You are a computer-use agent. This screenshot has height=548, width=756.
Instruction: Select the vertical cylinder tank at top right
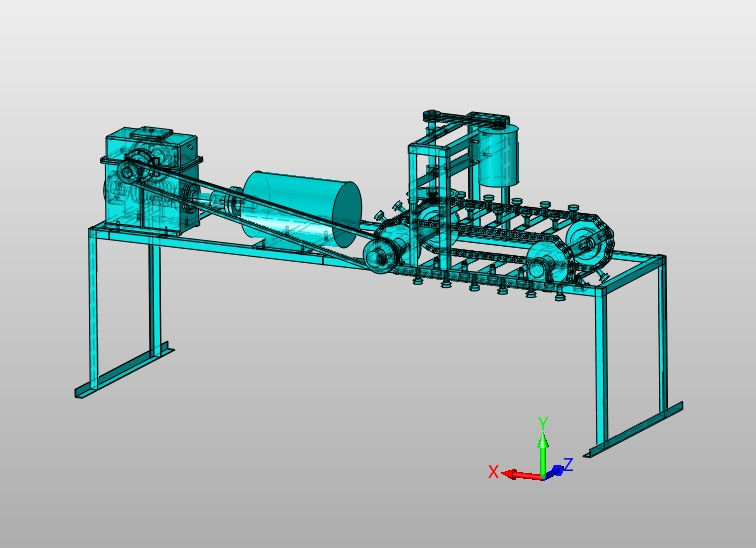(x=499, y=155)
